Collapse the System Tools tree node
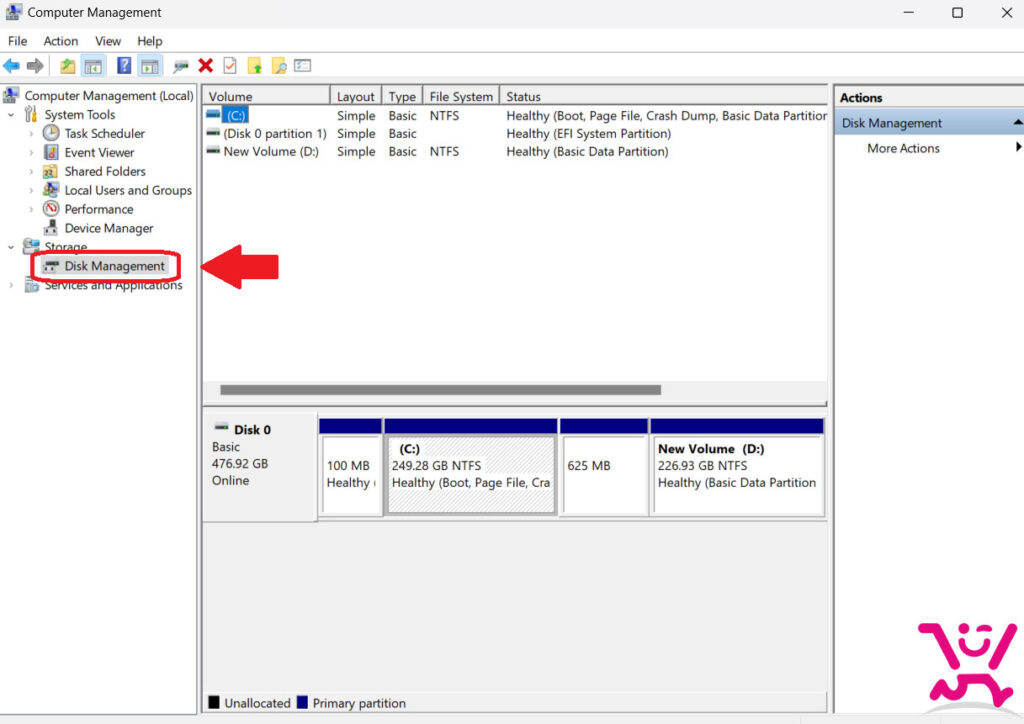Viewport: 1024px width, 724px height. [x=10, y=115]
